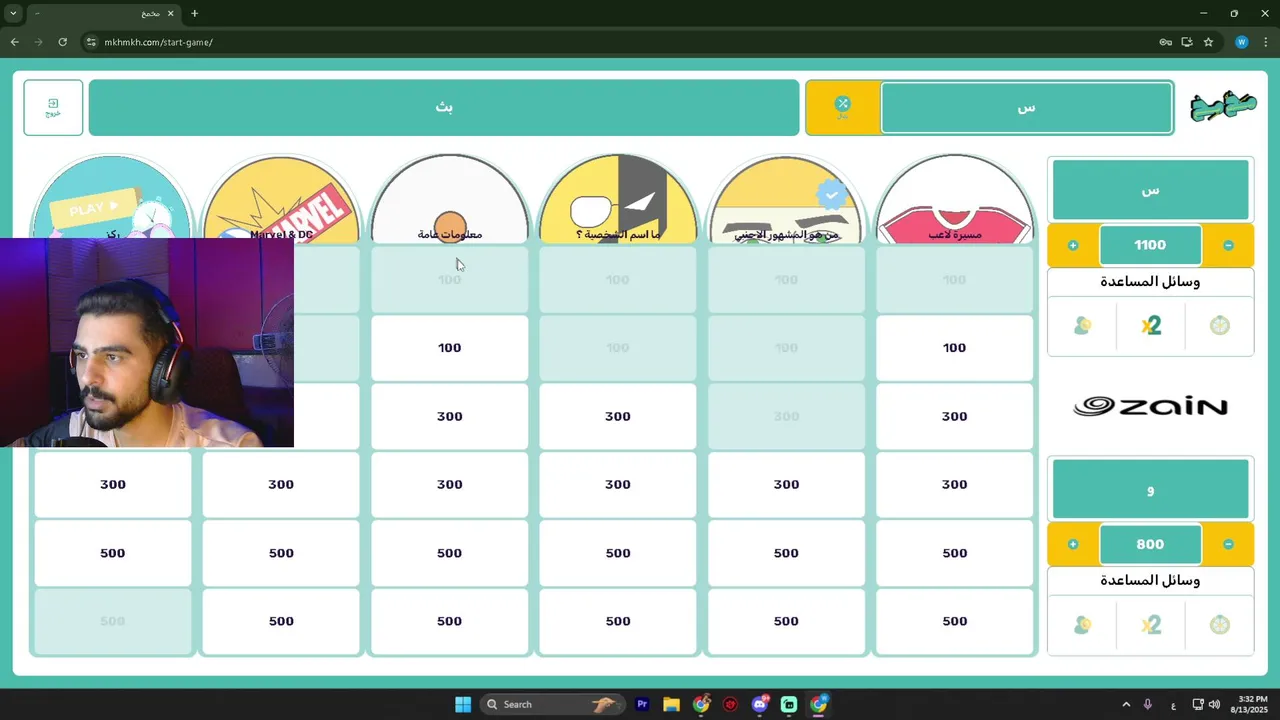Image resolution: width=1280 pixels, height=720 pixels.
Task: Use team و wheel helper icon
Action: [x=1219, y=625]
